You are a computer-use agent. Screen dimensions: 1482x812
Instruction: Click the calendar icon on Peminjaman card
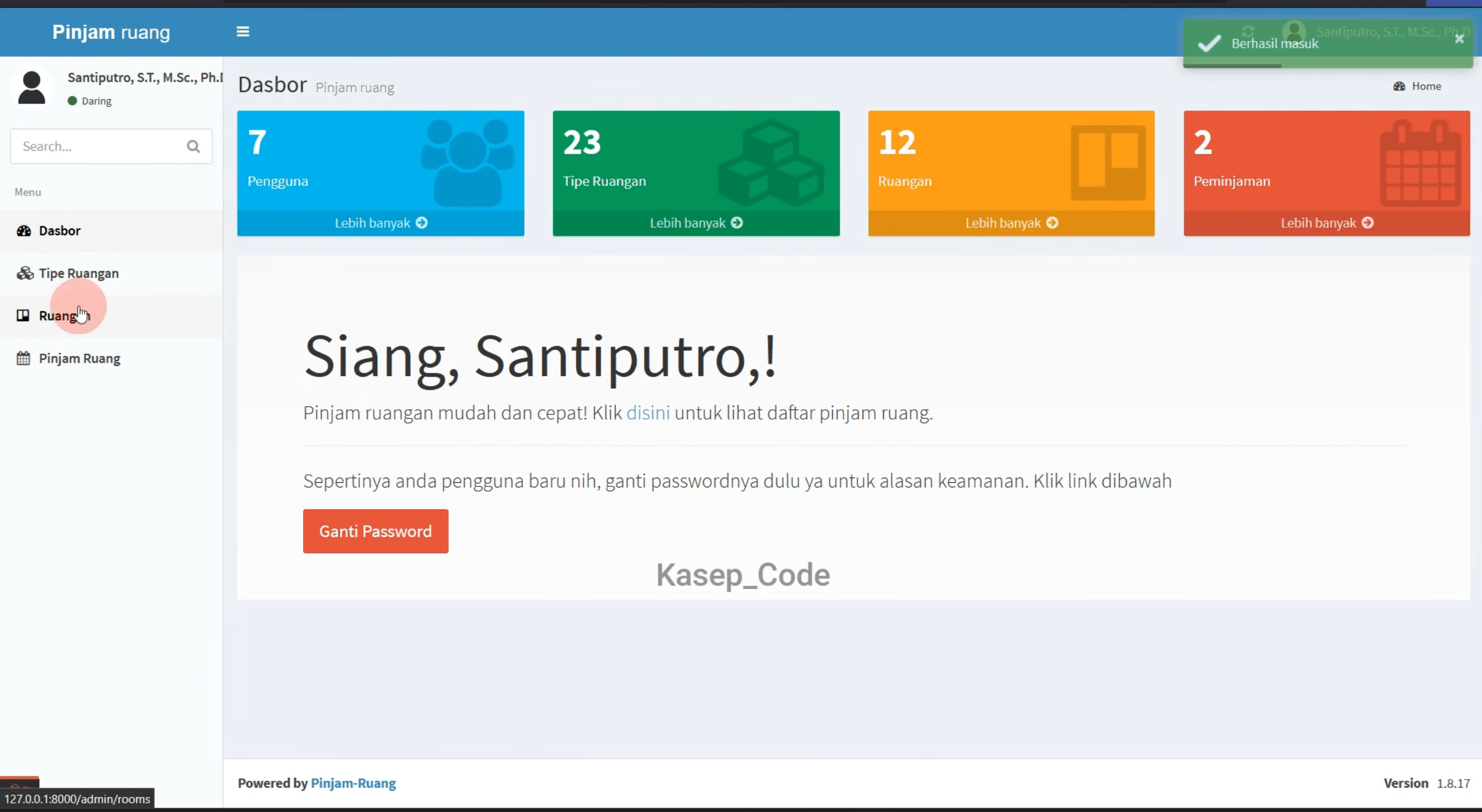coord(1421,163)
